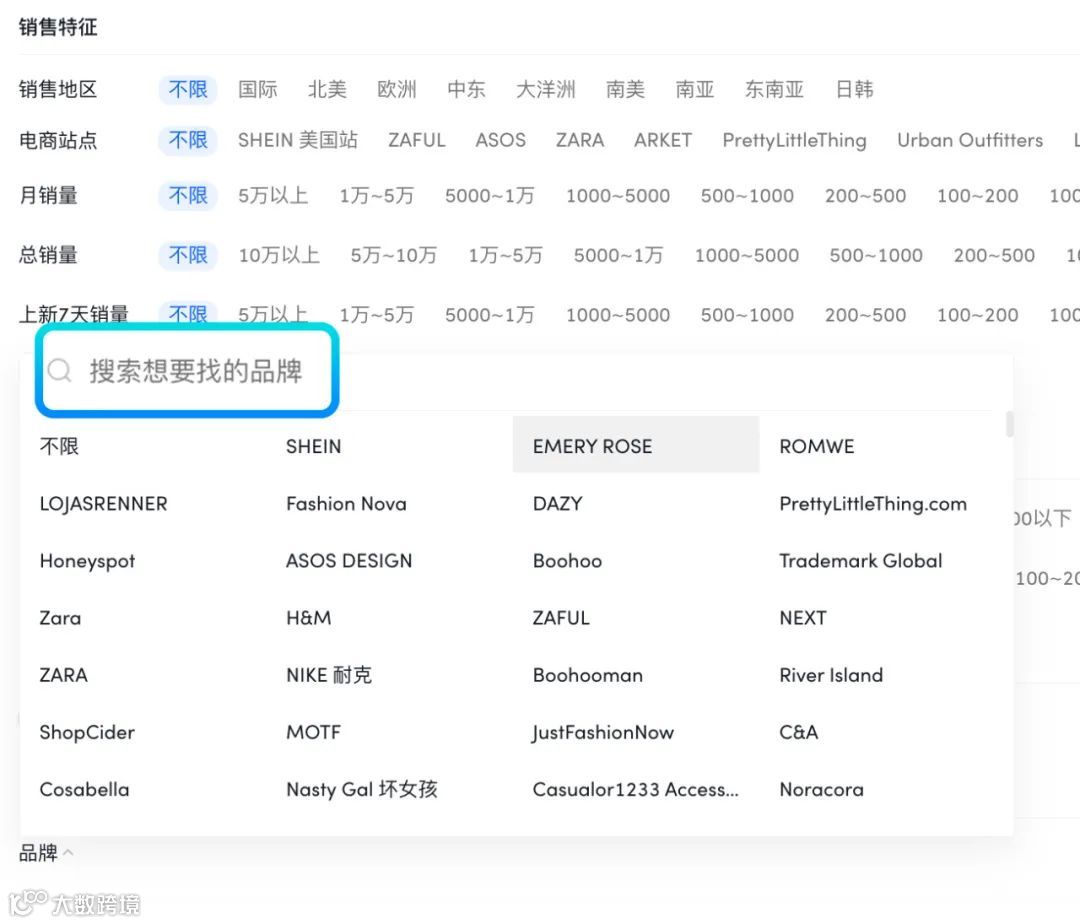Pick 不限 in the brand list
Screen dimensions: 1080x924
(59, 446)
